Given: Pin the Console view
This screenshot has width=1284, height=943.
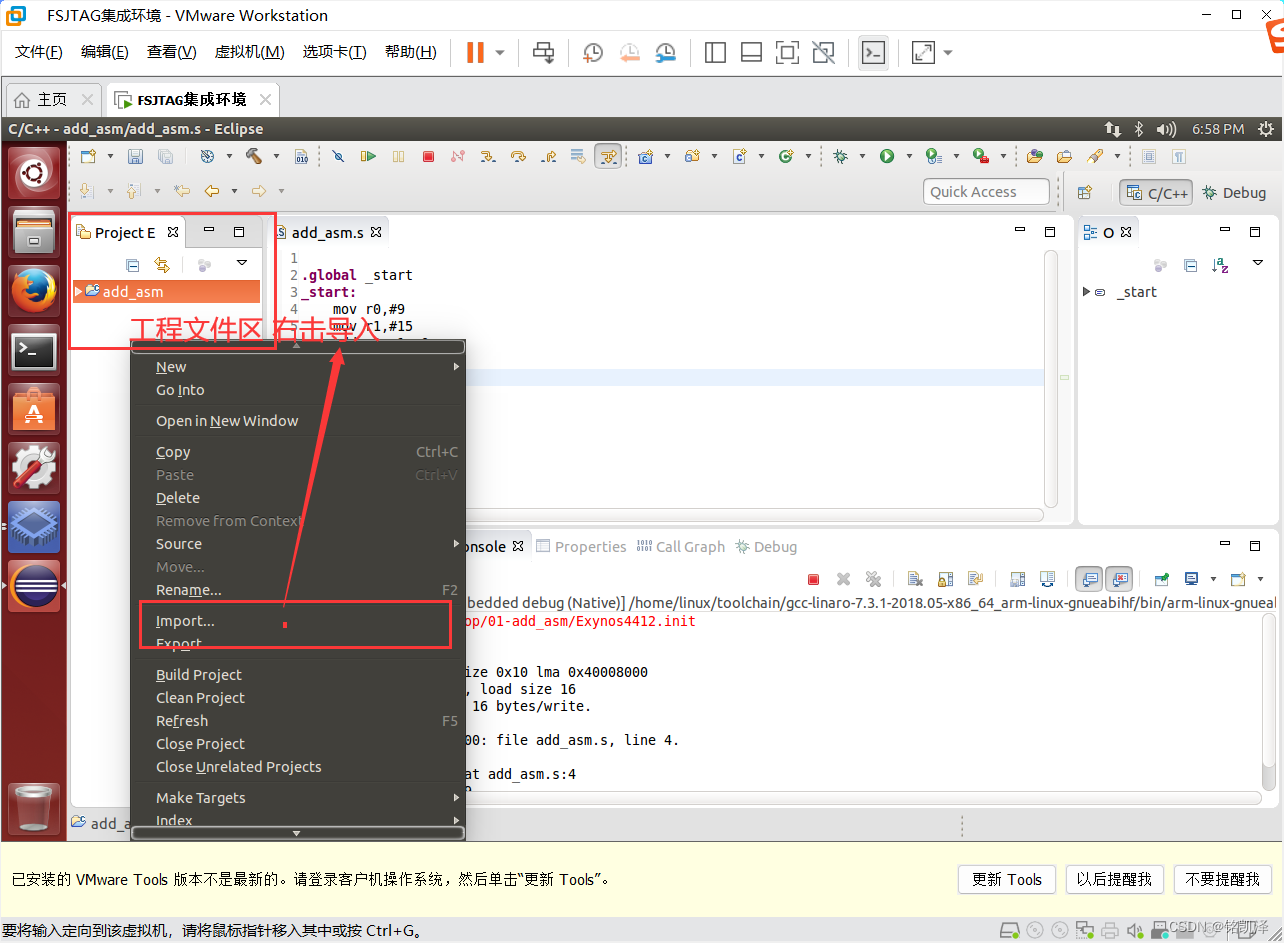Looking at the screenshot, I should [x=1161, y=578].
